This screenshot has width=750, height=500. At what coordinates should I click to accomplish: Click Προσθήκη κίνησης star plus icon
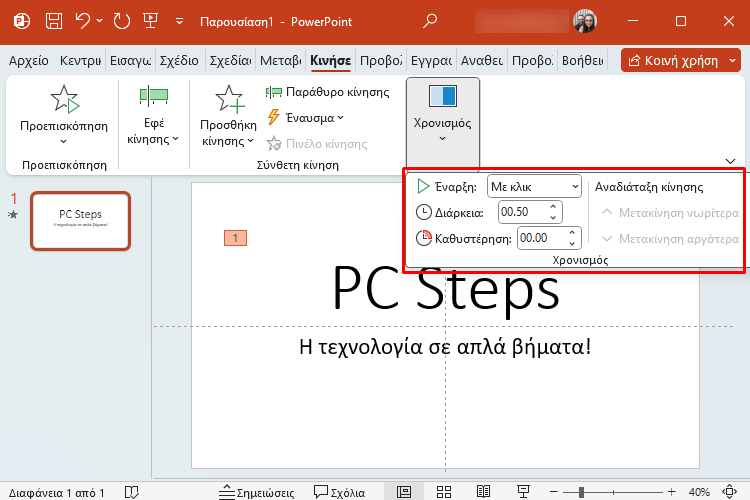[x=230, y=99]
